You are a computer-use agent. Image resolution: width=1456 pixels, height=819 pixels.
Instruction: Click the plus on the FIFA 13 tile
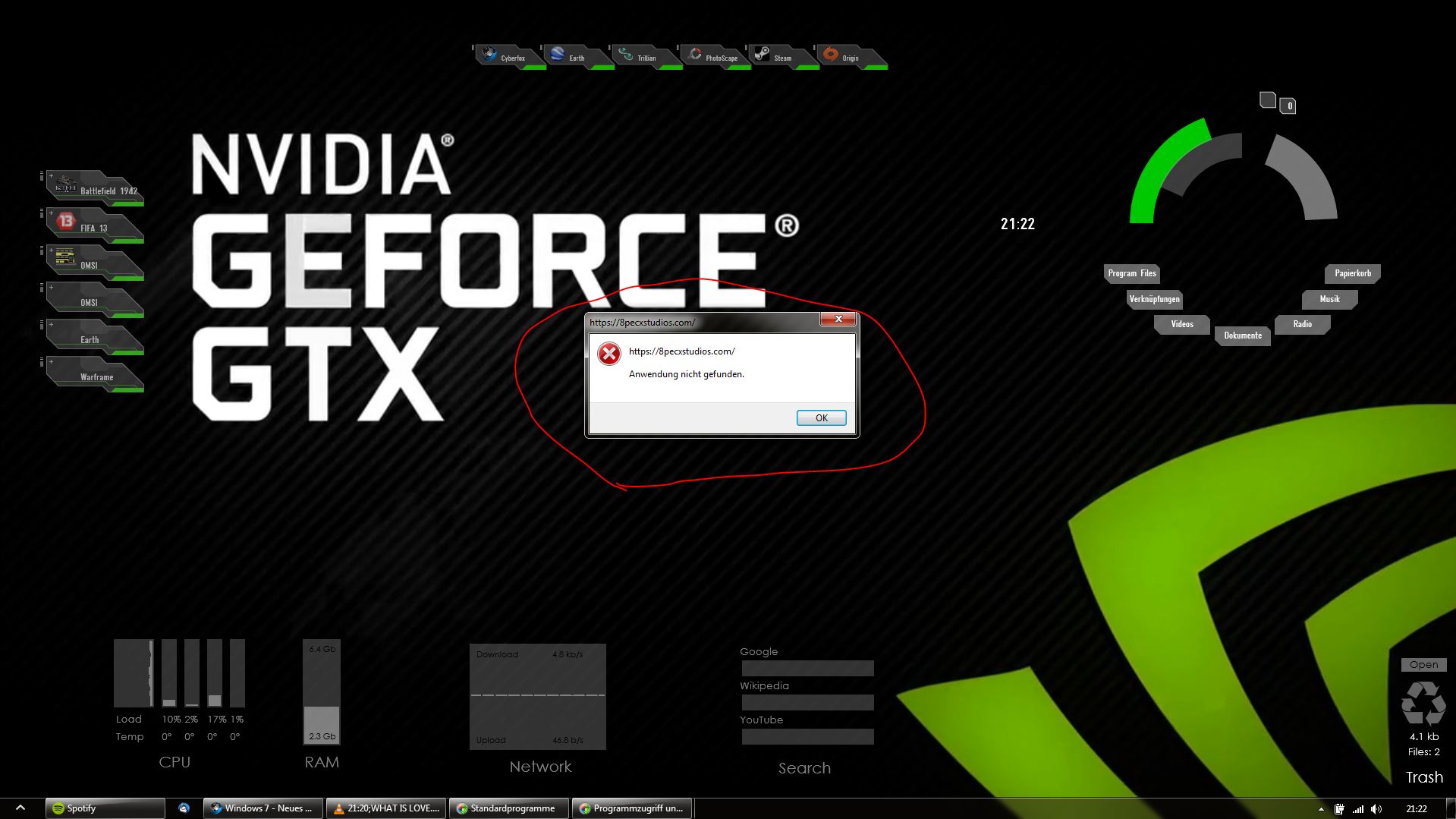pos(51,213)
